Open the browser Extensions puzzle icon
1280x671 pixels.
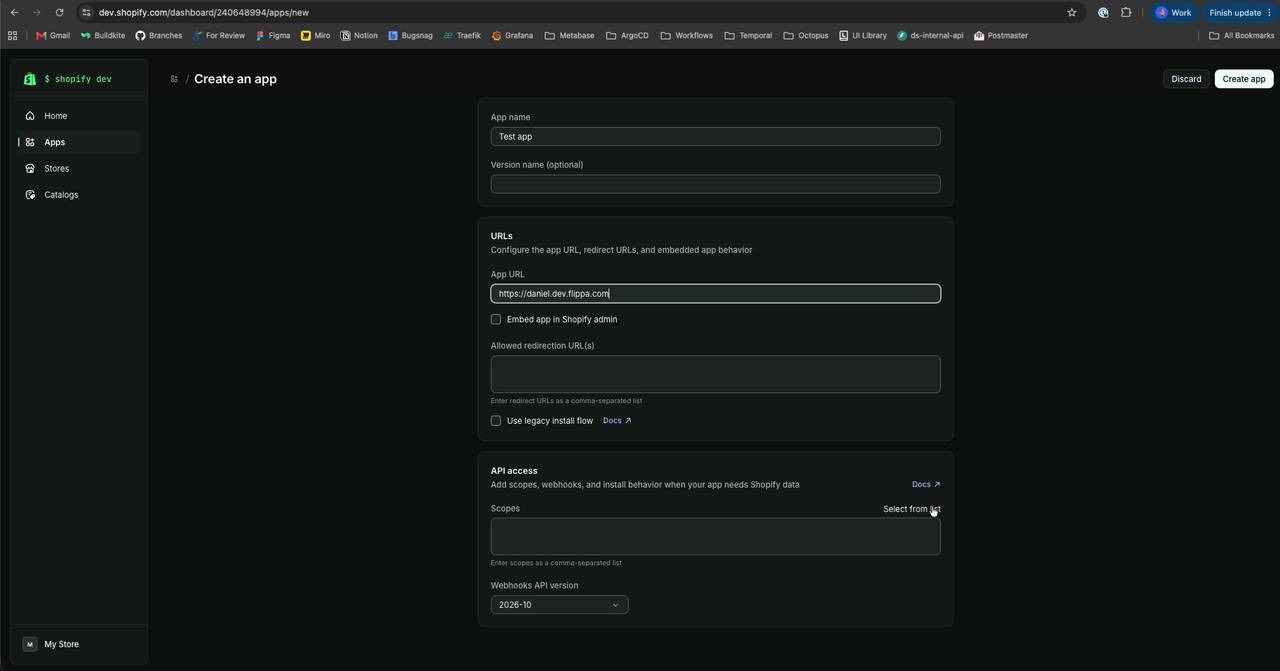(x=1126, y=13)
